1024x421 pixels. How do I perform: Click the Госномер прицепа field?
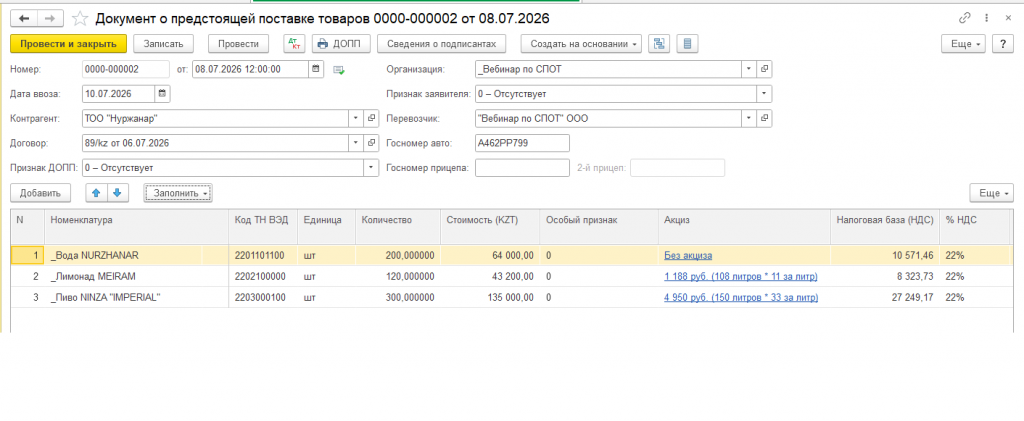coord(522,168)
